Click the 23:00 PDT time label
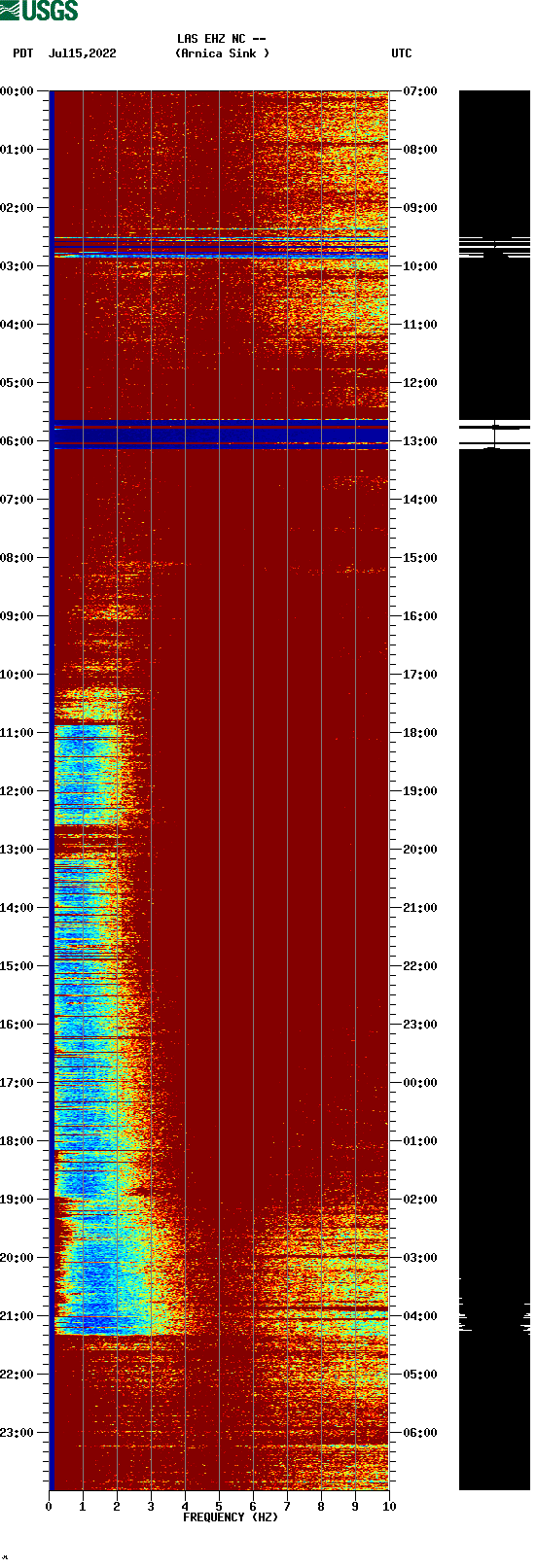This screenshot has height=1568, width=537. (18, 1433)
